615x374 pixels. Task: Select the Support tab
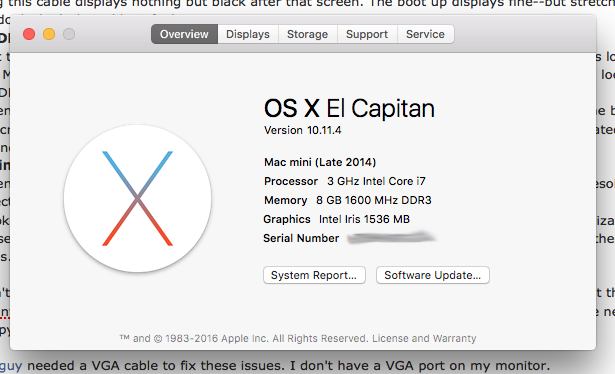(x=367, y=34)
